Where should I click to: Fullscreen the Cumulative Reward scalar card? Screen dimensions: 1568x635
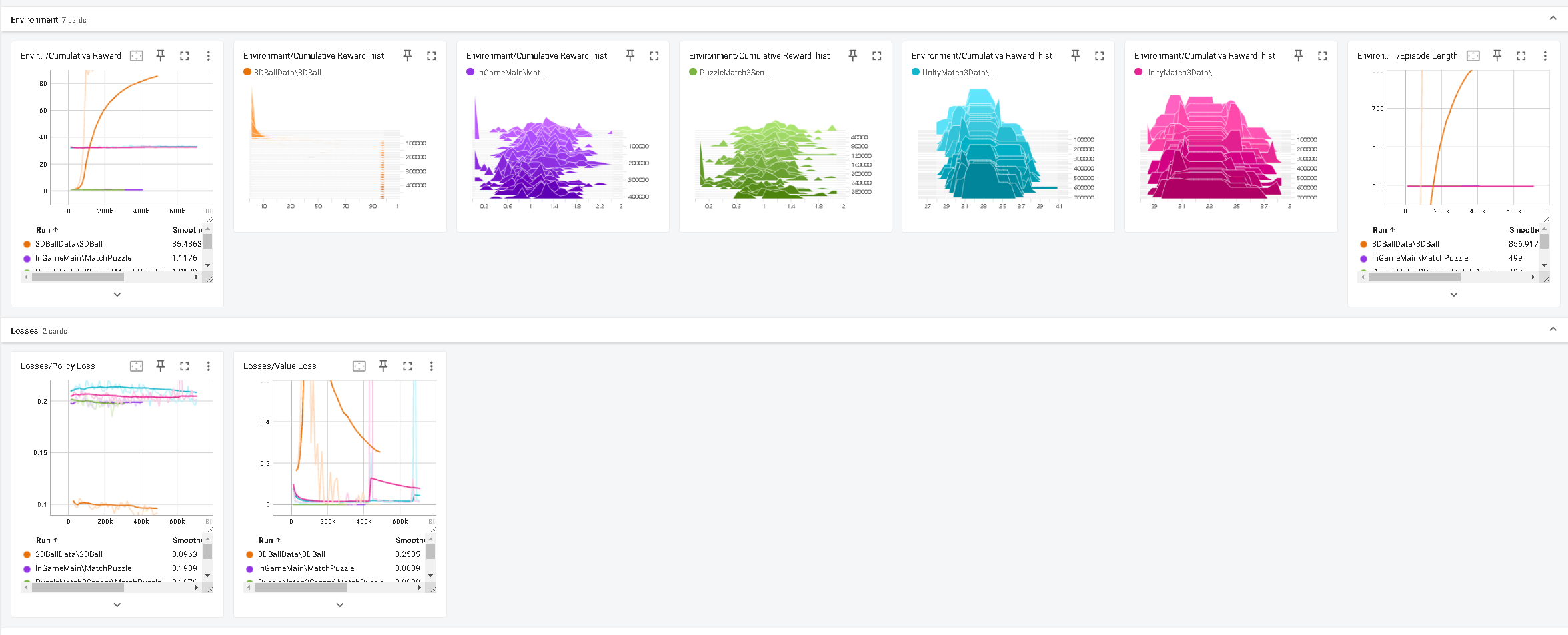click(x=185, y=56)
